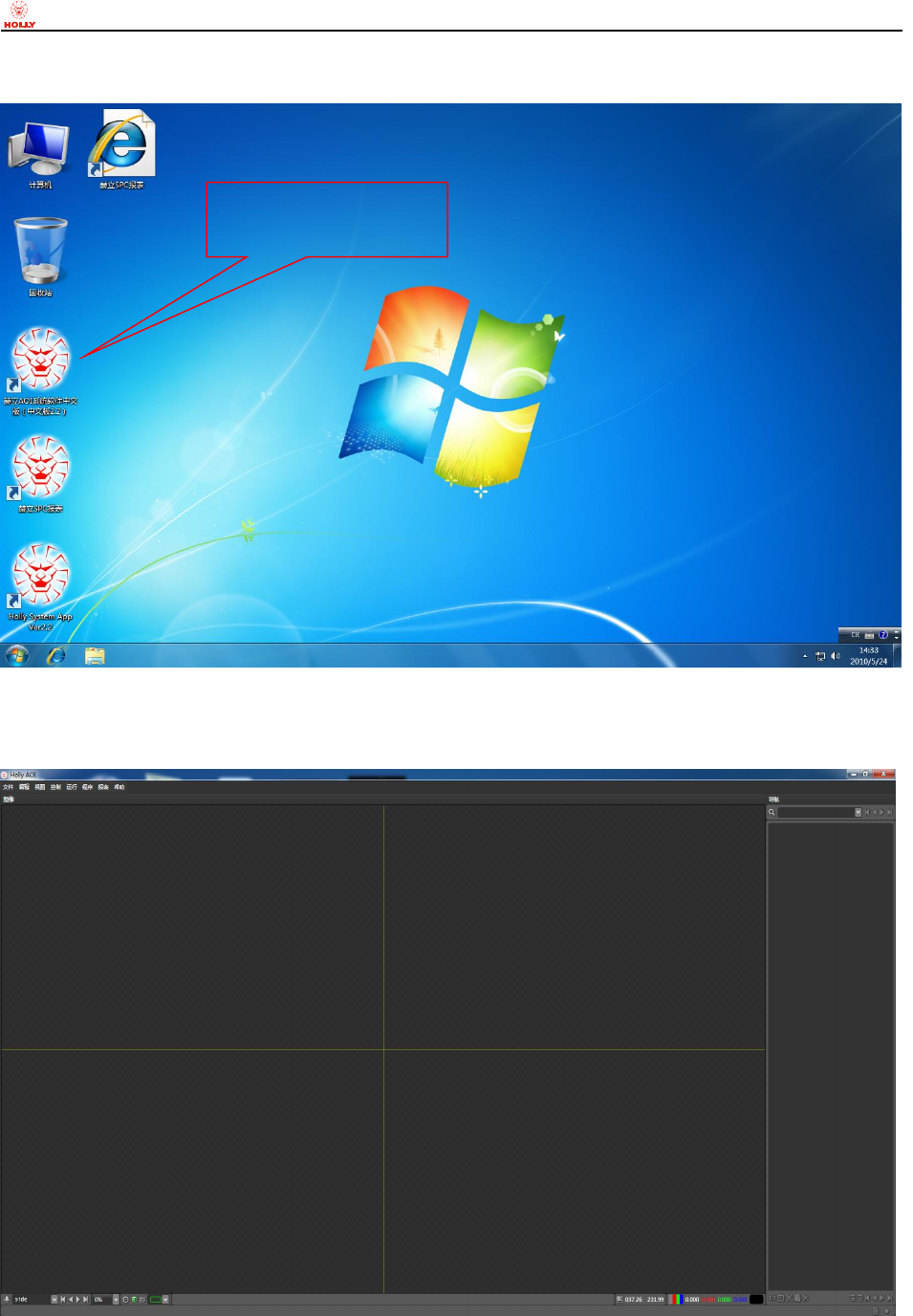Click the green circle icon in bottom toolbar

pyautogui.click(x=134, y=1299)
